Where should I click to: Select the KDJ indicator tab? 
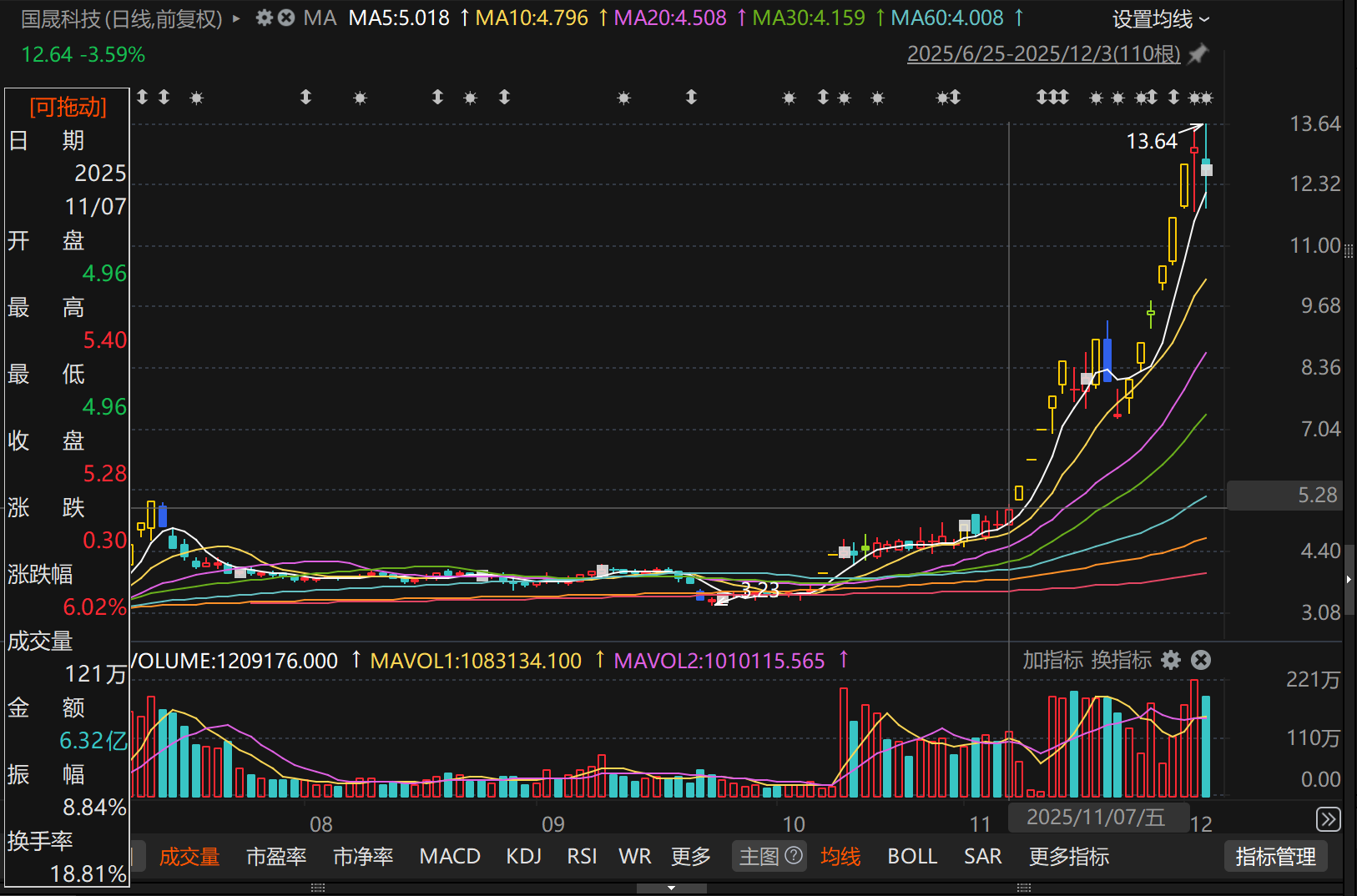(523, 856)
